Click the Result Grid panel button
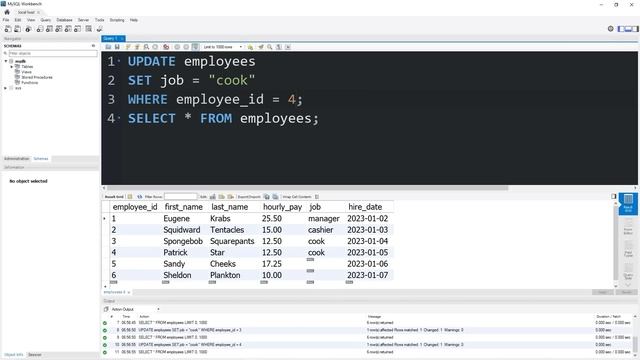The image size is (640, 360). (628, 203)
